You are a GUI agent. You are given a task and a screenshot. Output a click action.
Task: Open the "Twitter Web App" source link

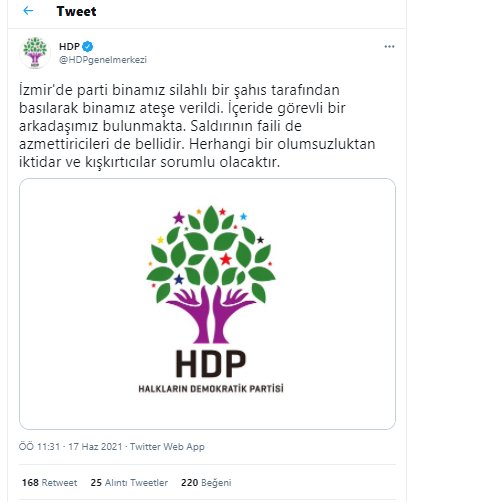point(167,447)
